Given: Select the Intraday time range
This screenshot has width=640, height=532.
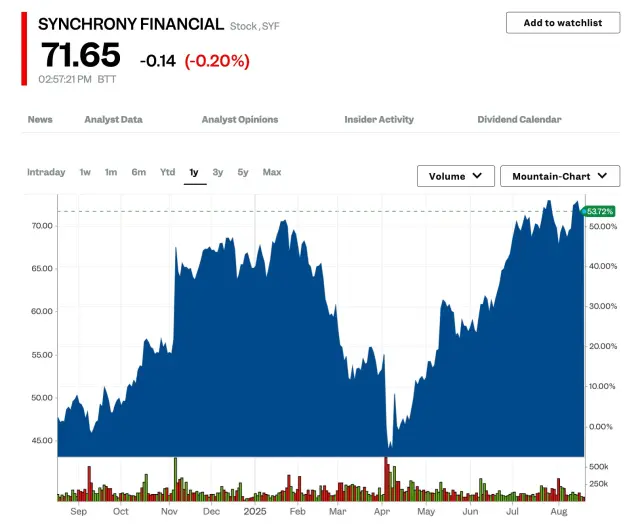Looking at the screenshot, I should (x=46, y=172).
